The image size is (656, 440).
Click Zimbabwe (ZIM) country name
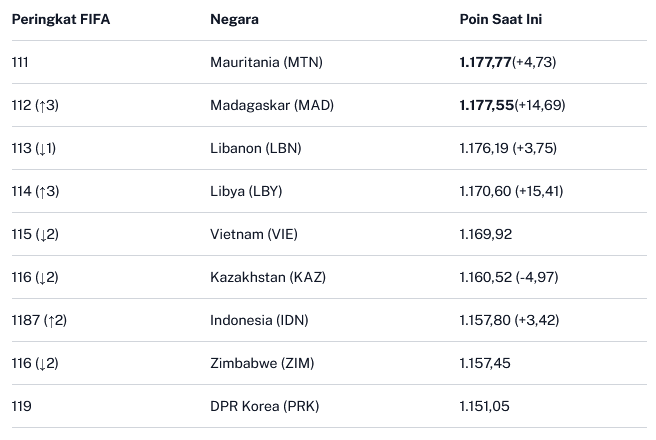tap(260, 363)
